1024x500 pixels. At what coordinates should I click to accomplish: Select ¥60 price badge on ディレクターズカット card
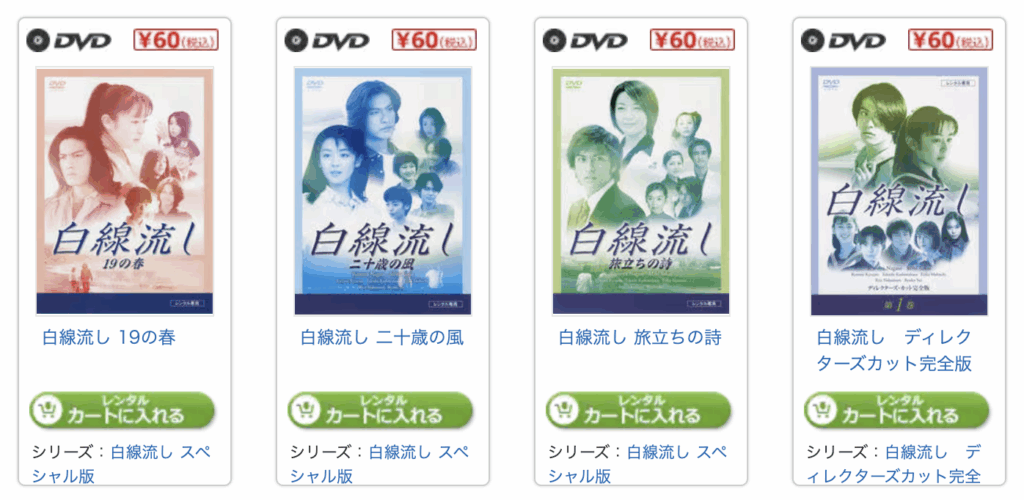[951, 40]
